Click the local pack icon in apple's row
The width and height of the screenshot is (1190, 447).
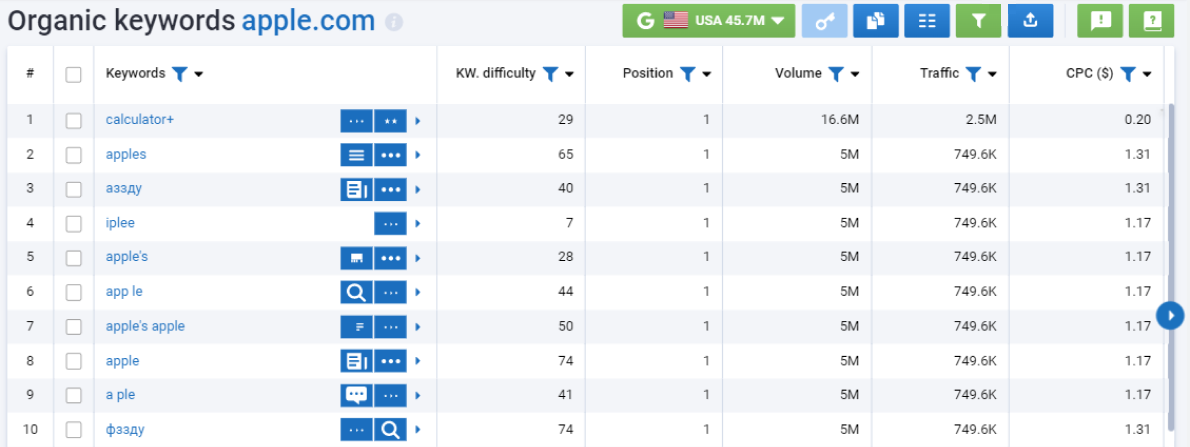357,258
